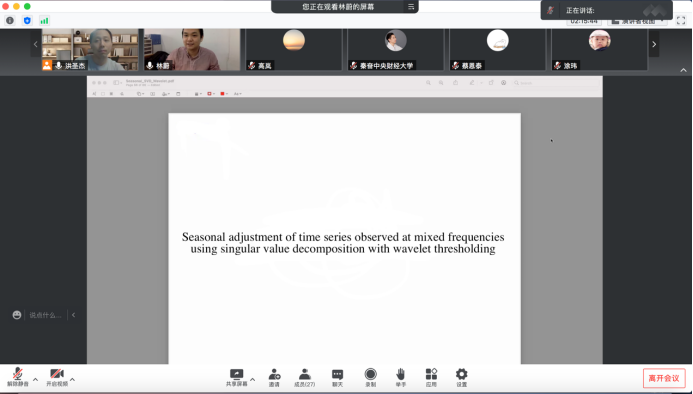Screen dimensions: 693x394
Task: Open the settings gear icon
Action: click(x=461, y=375)
